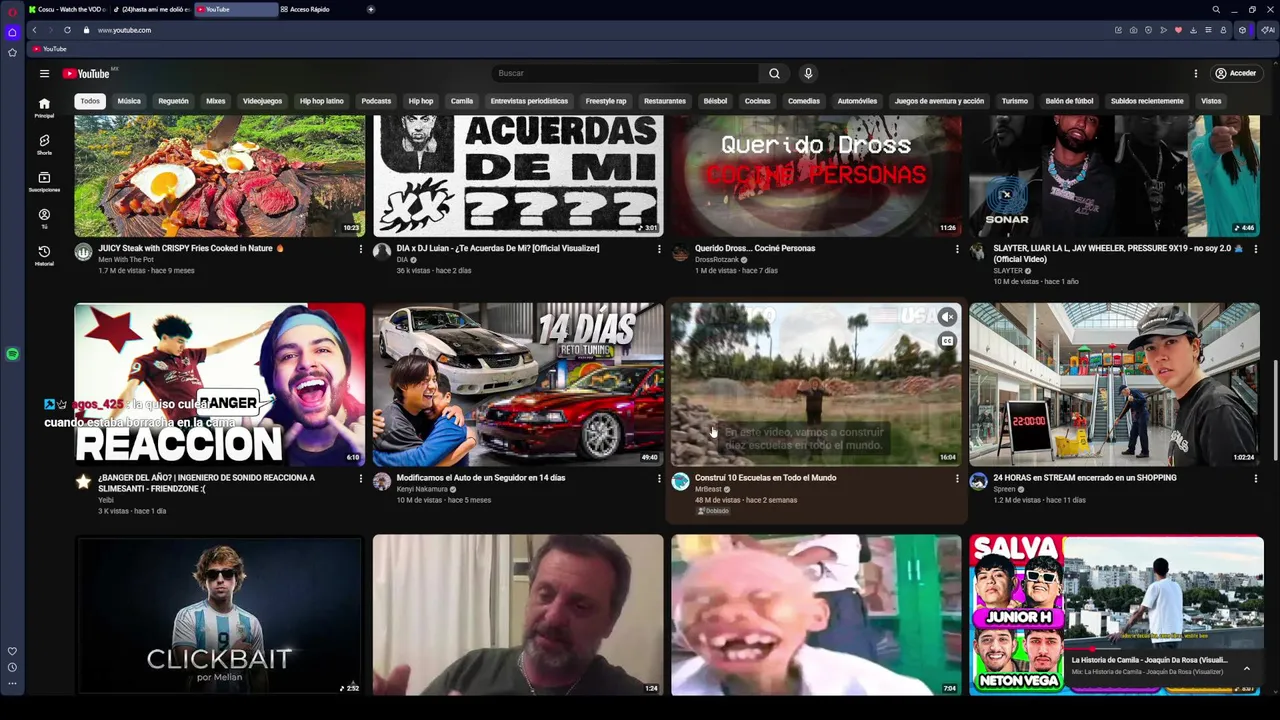
Task: Select the Todos filter chip
Action: (90, 101)
